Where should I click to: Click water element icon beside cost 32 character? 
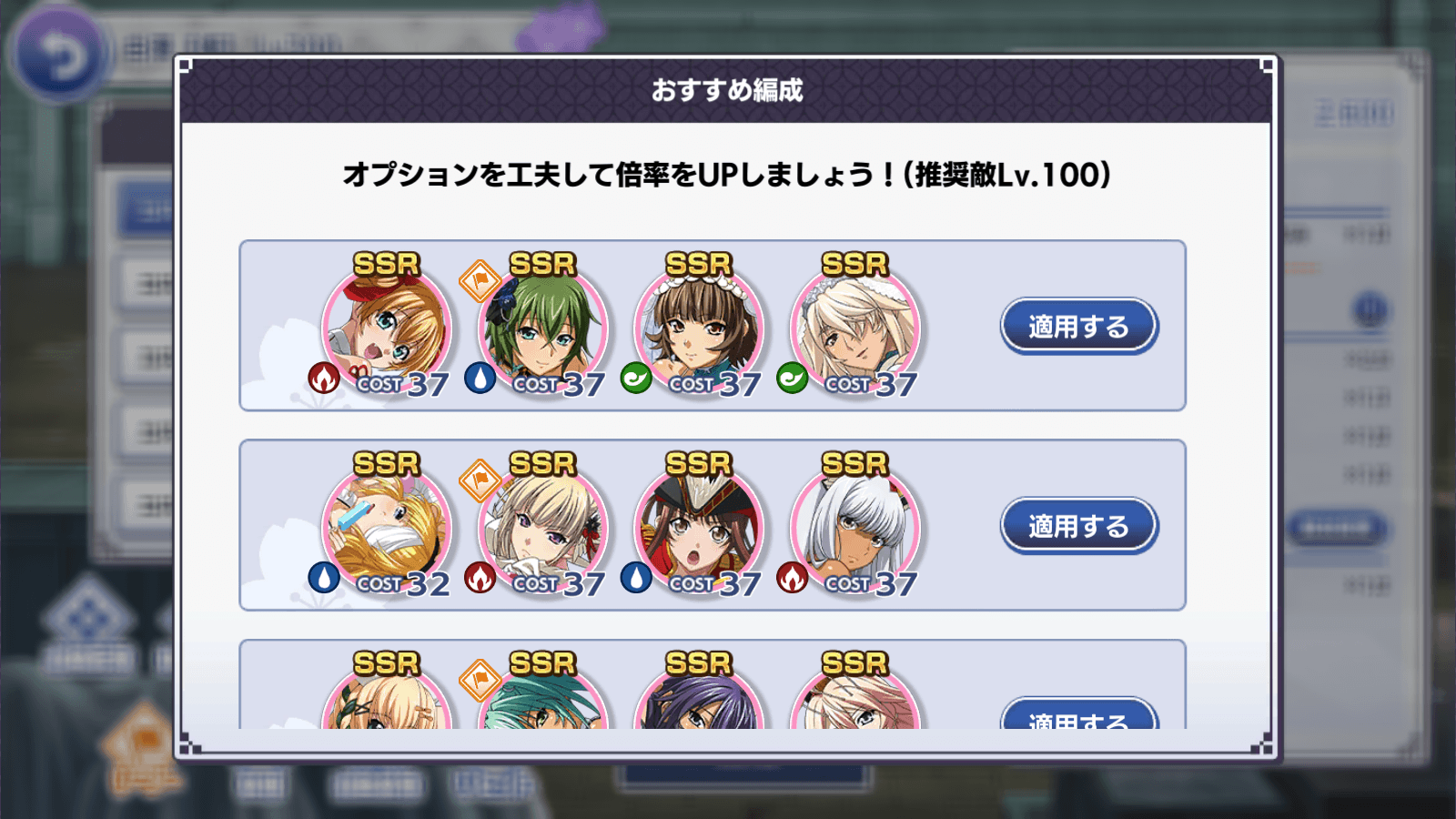coord(324,577)
